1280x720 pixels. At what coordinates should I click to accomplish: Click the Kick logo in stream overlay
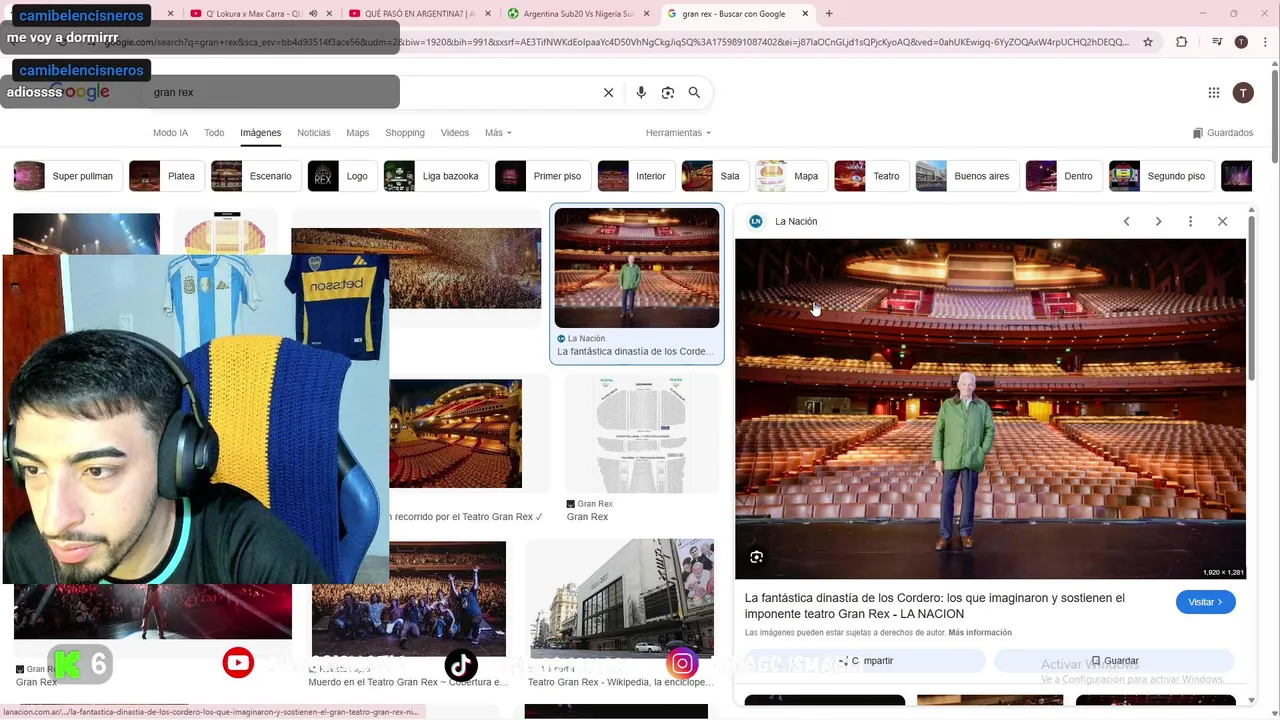(67, 664)
